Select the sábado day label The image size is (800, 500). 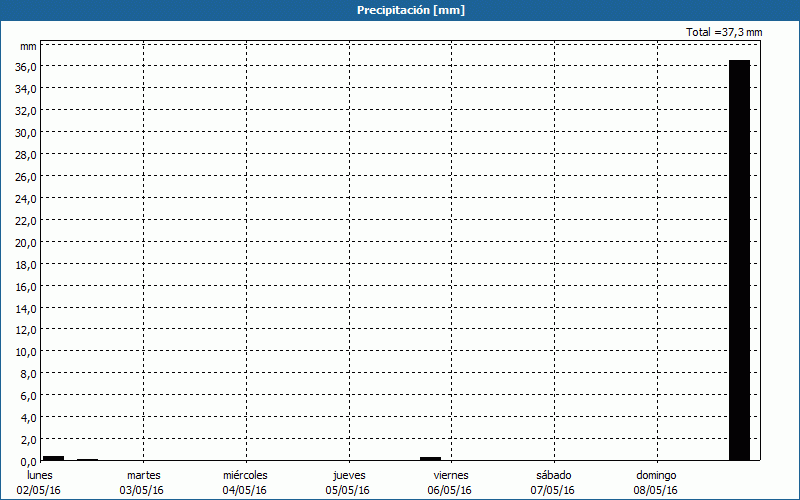click(553, 475)
